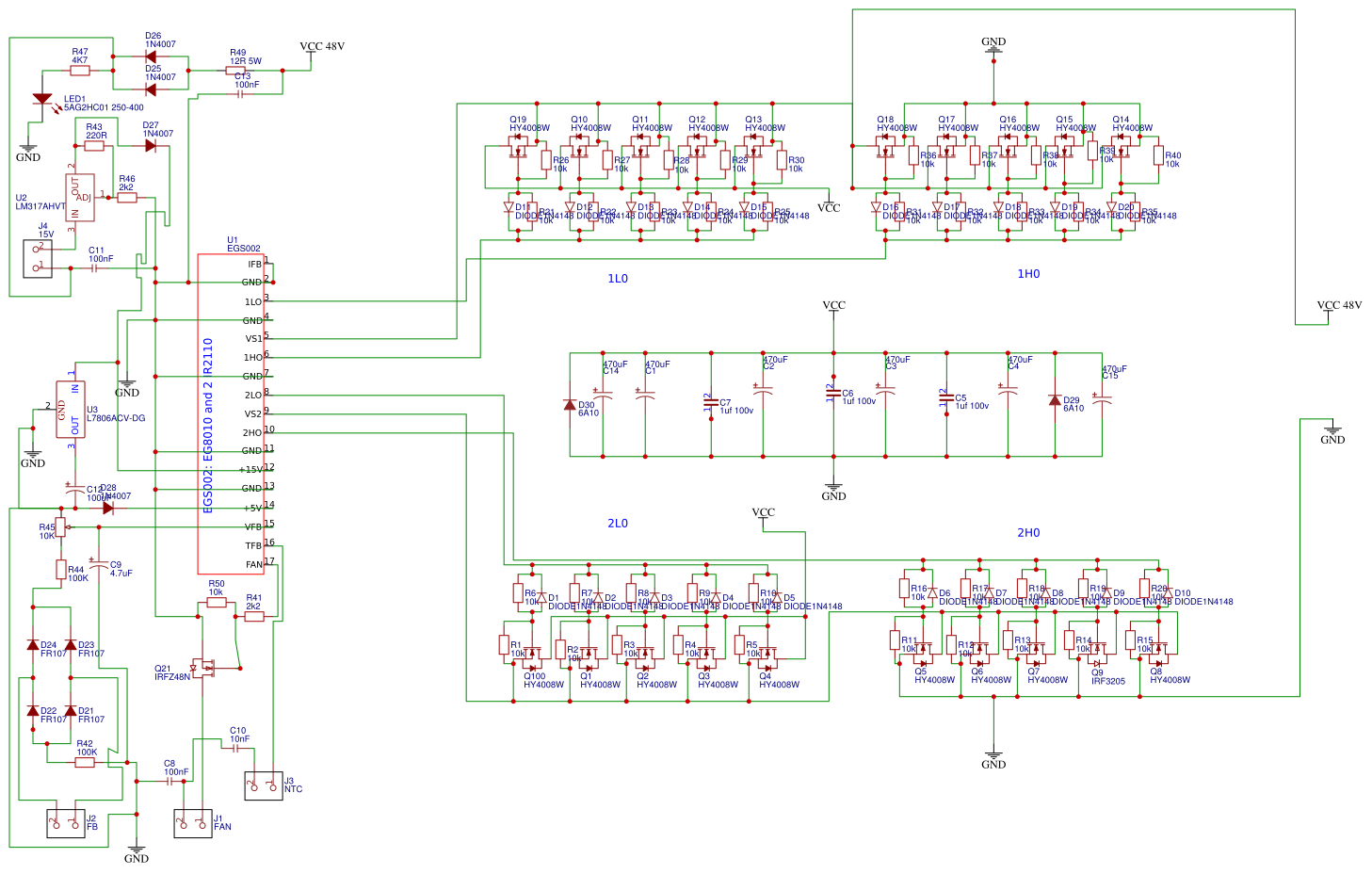Select the U3 L7806ACV-DG regulator

point(71,410)
